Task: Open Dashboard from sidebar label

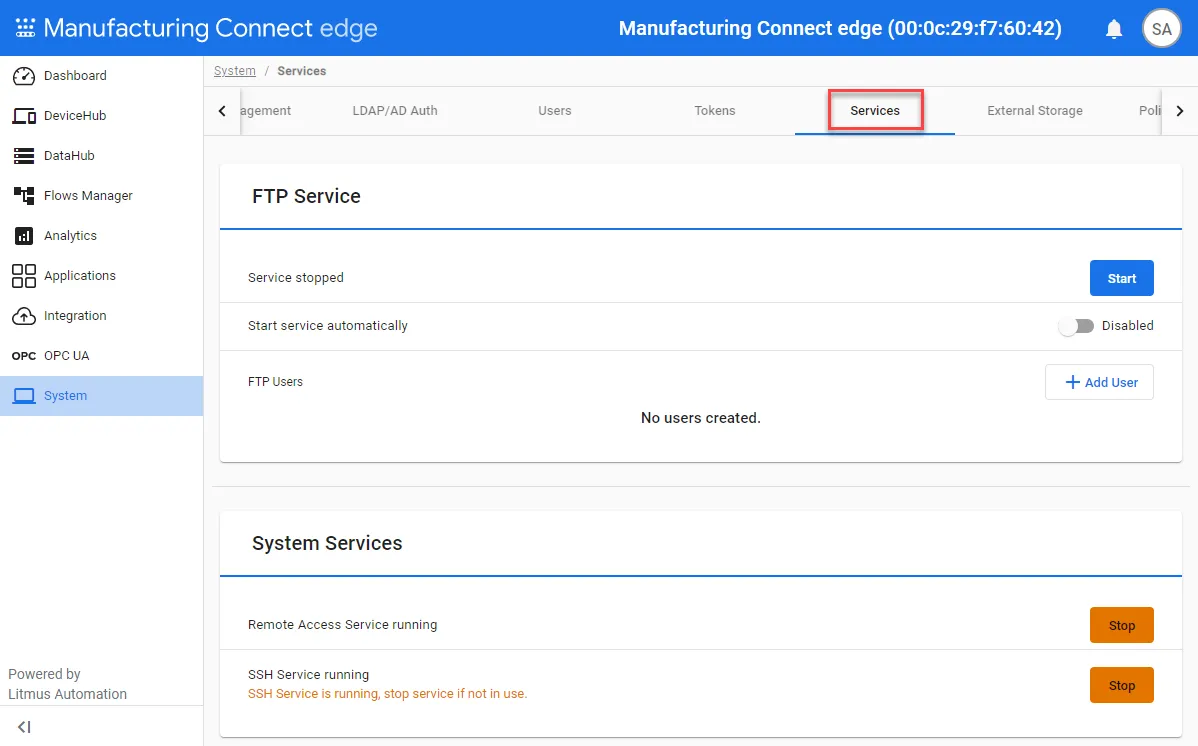Action: [x=75, y=76]
